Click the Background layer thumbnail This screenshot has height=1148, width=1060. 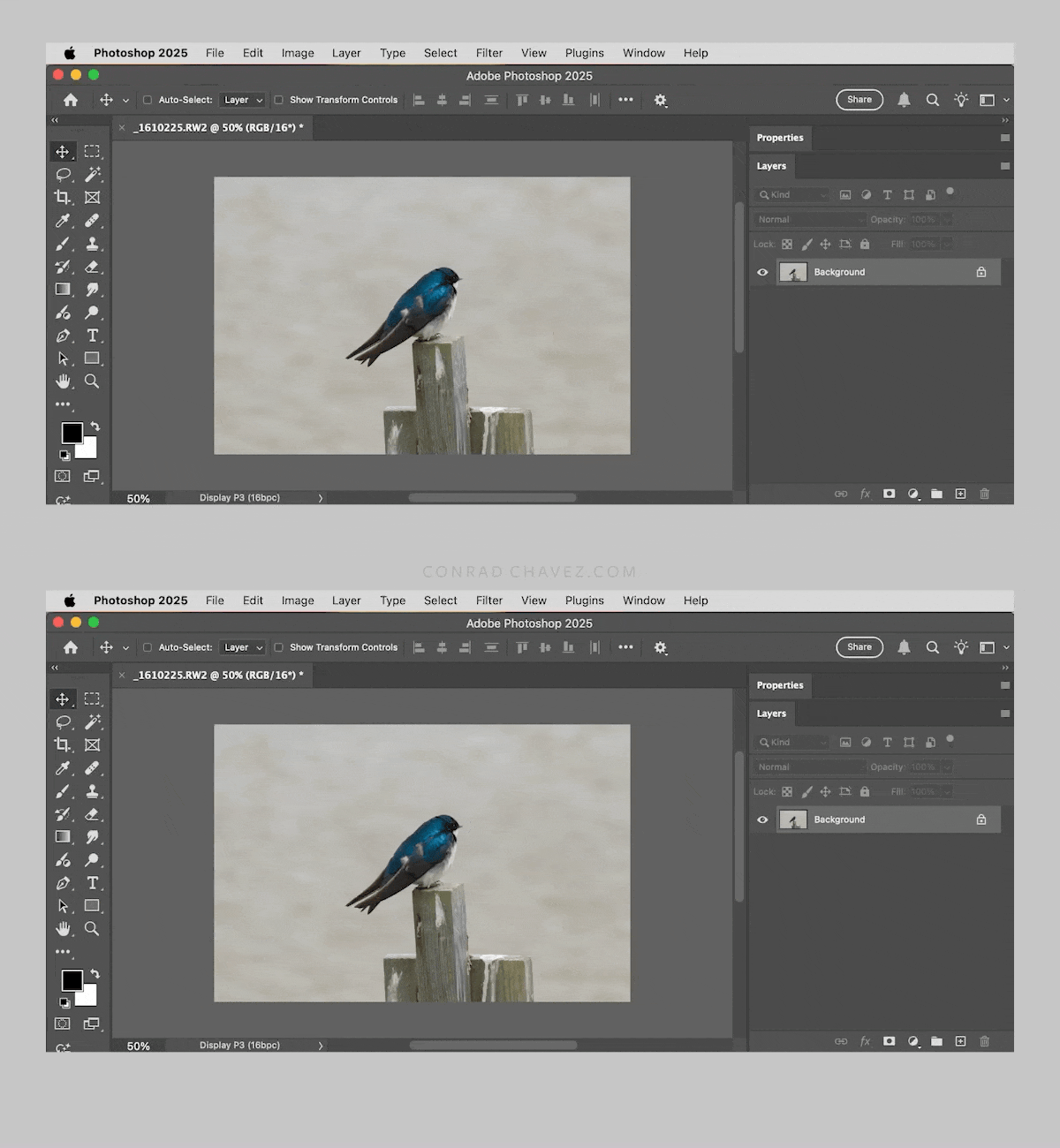[792, 272]
